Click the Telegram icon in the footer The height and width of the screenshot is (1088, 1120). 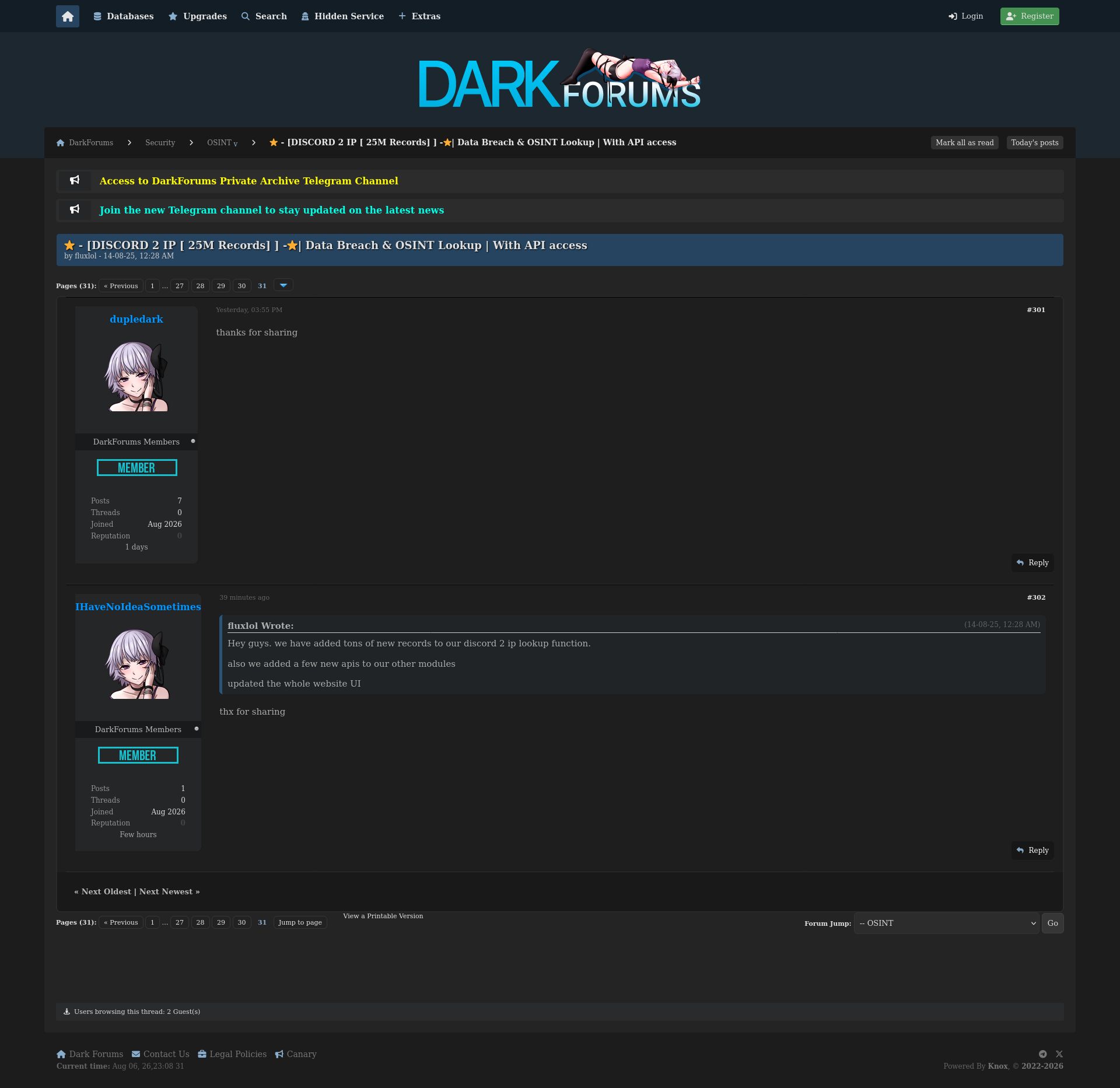click(1043, 1054)
